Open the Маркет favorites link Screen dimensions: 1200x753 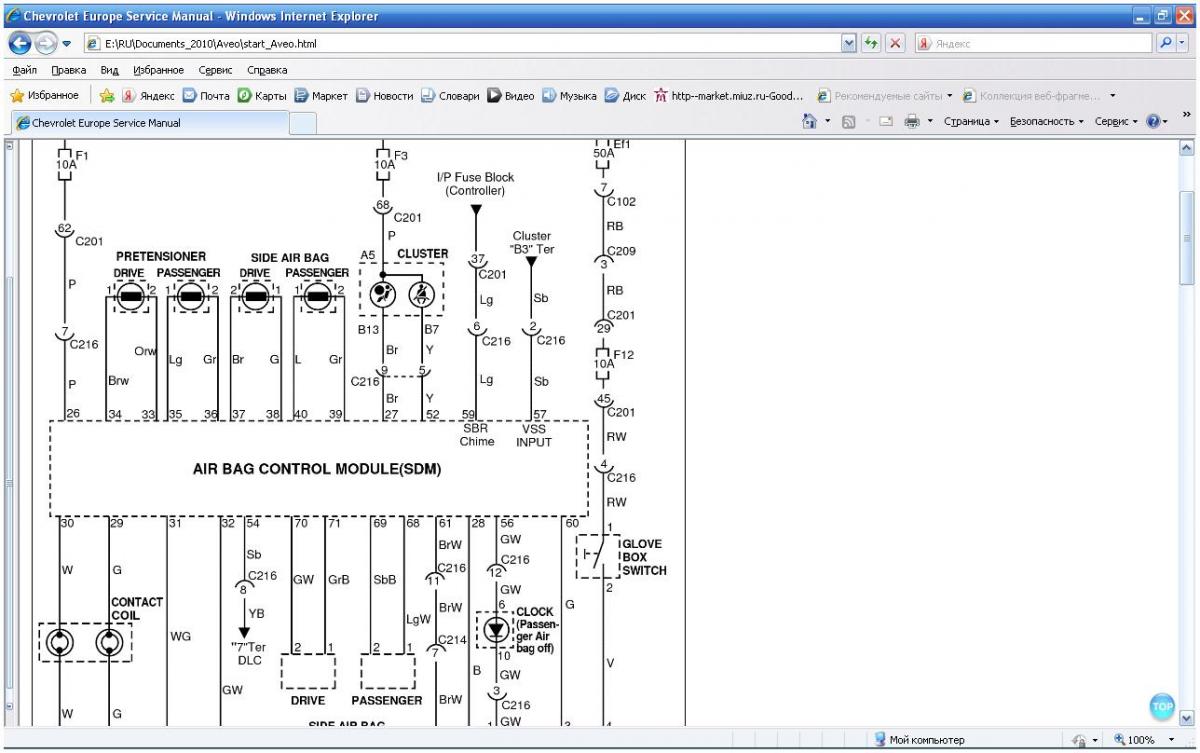tap(321, 96)
